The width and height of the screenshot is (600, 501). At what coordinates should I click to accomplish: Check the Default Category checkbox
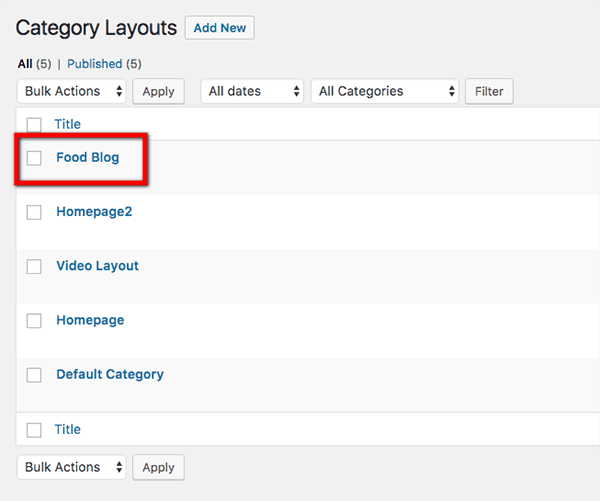click(34, 375)
